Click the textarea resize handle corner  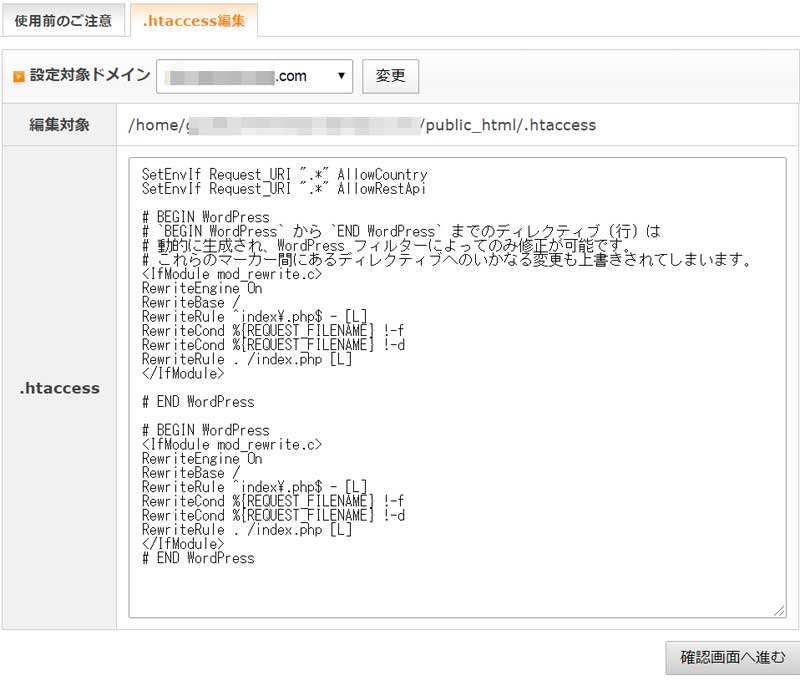pos(778,610)
